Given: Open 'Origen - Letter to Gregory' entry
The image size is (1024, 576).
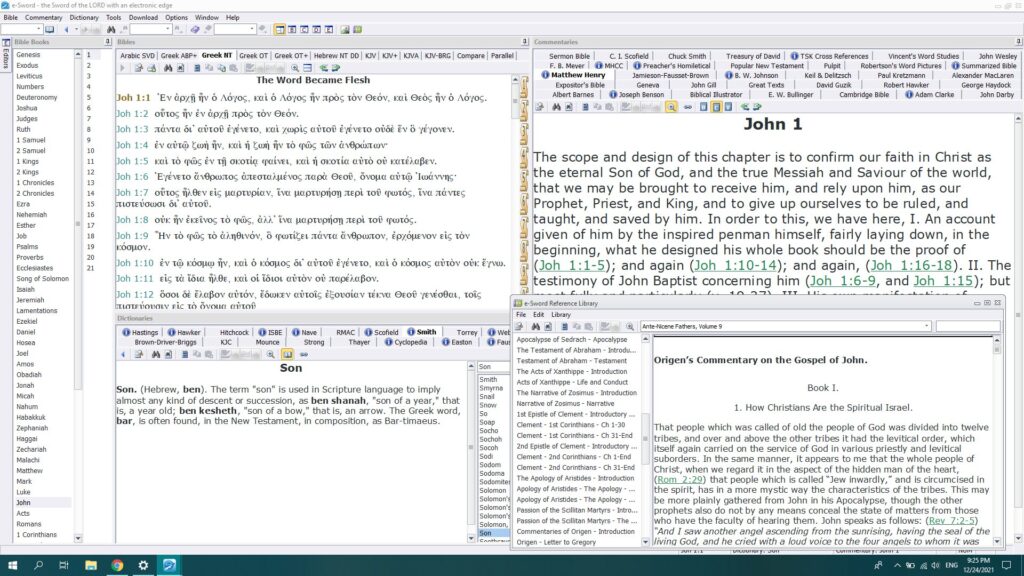Looking at the screenshot, I should pyautogui.click(x=556, y=542).
